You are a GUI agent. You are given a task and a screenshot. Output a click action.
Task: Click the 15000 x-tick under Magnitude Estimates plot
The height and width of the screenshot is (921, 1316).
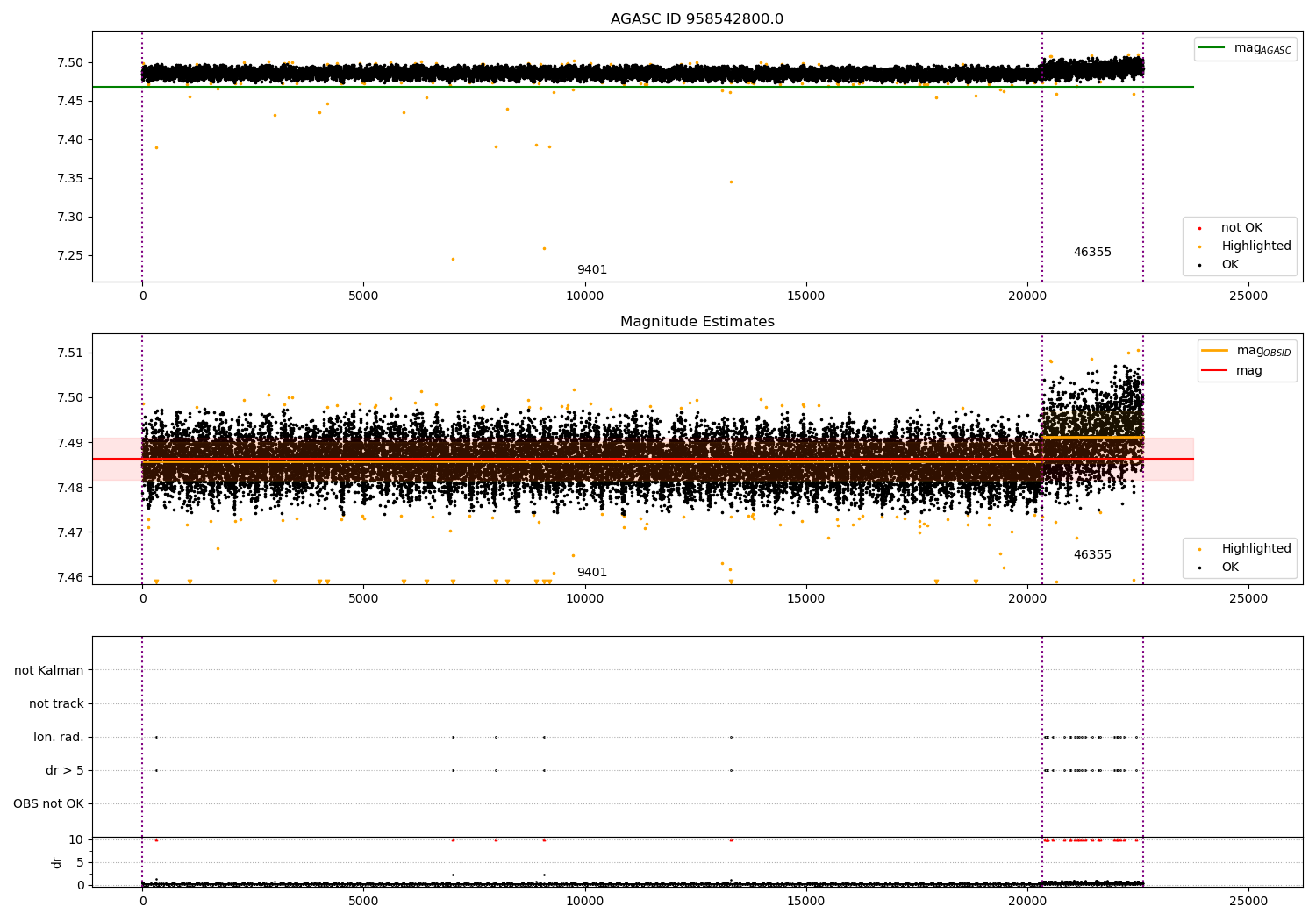[805, 598]
